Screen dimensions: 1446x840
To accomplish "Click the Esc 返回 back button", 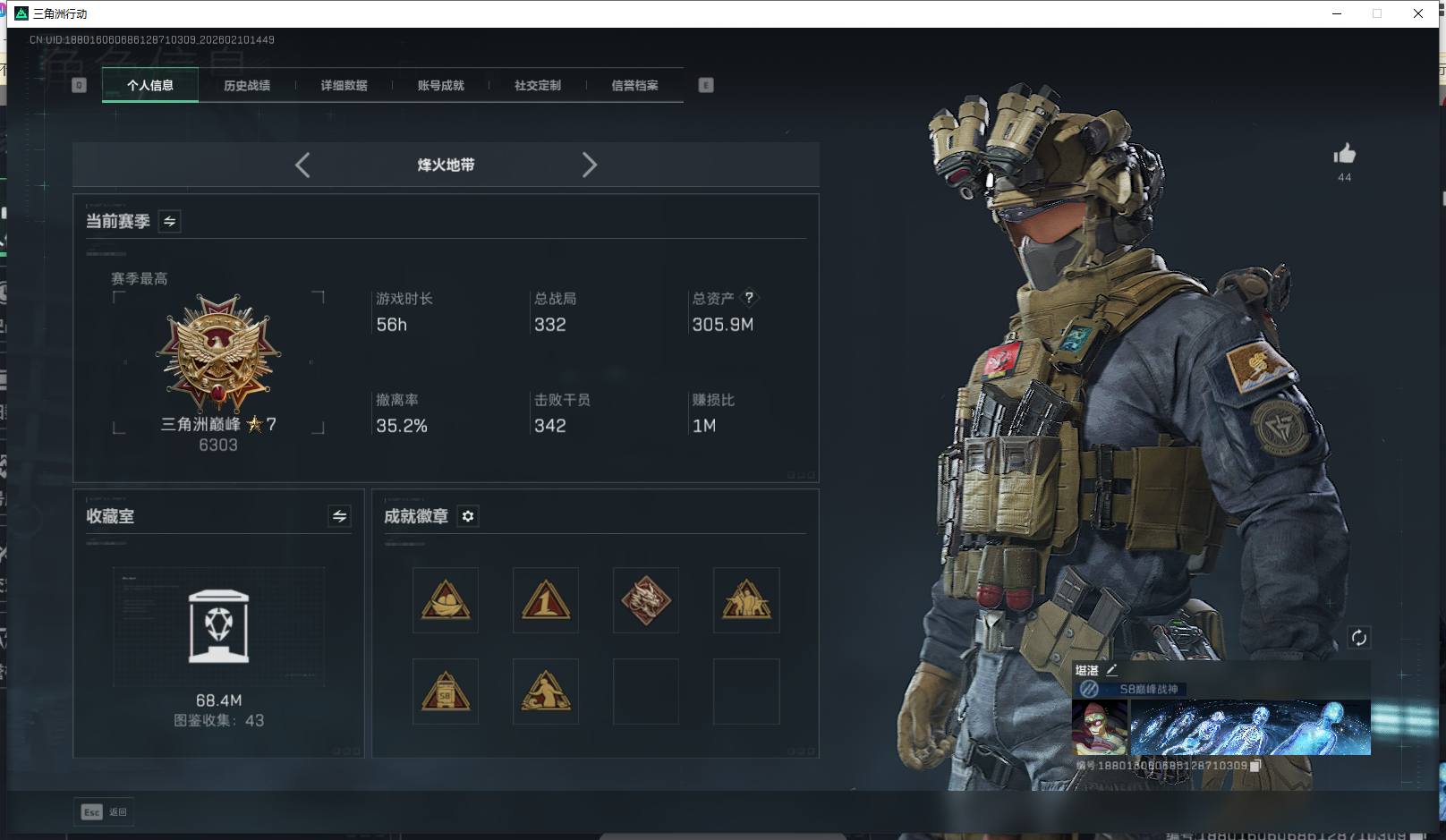I will (104, 811).
